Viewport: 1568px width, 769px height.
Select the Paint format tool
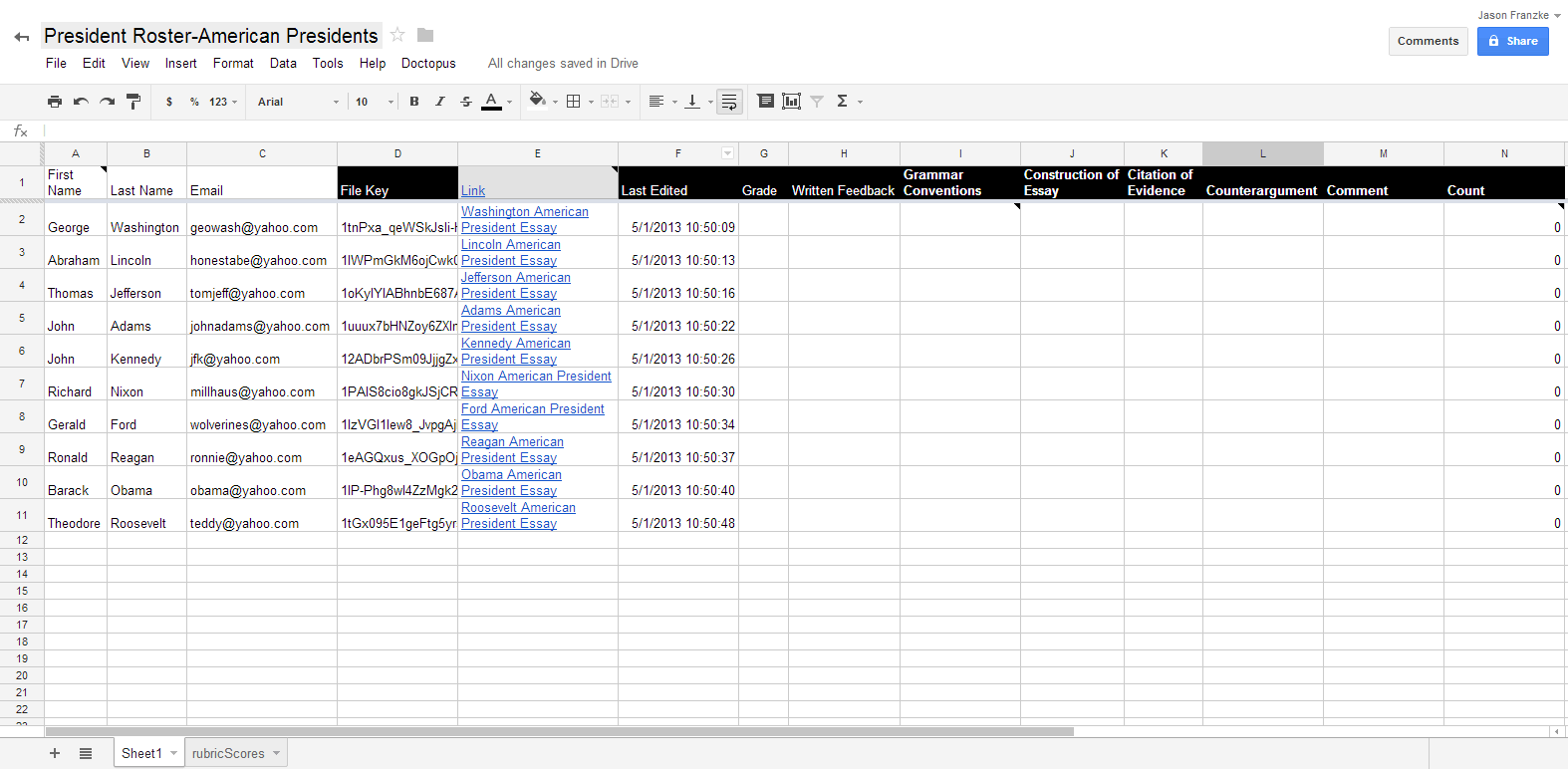click(x=132, y=102)
